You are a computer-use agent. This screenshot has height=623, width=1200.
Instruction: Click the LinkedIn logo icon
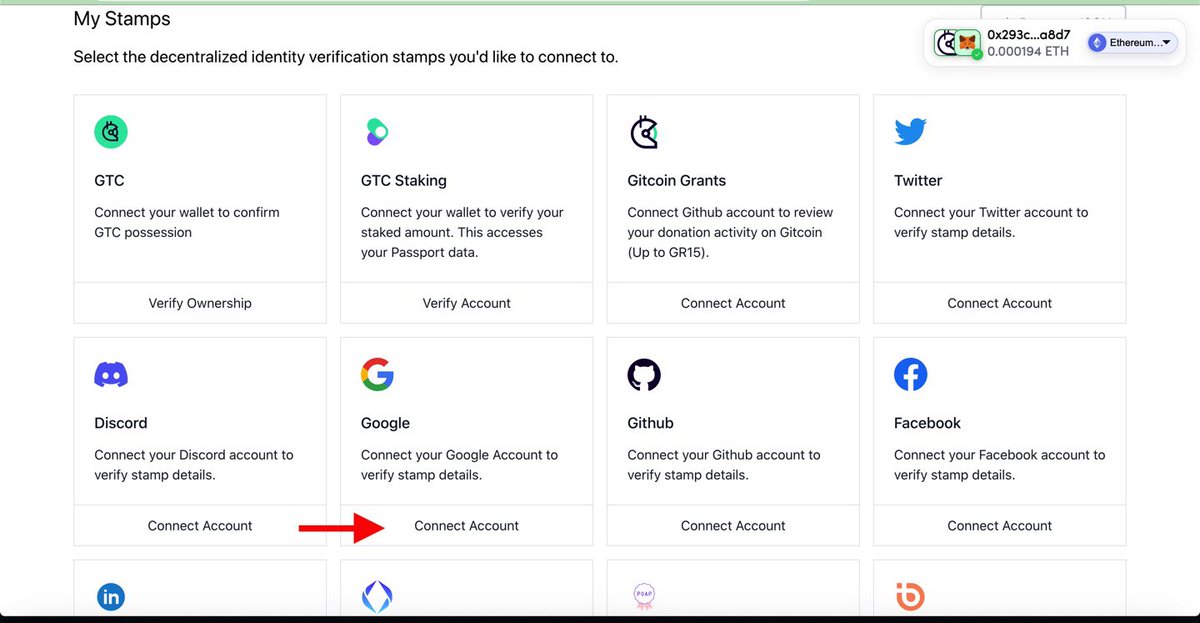coord(111,597)
